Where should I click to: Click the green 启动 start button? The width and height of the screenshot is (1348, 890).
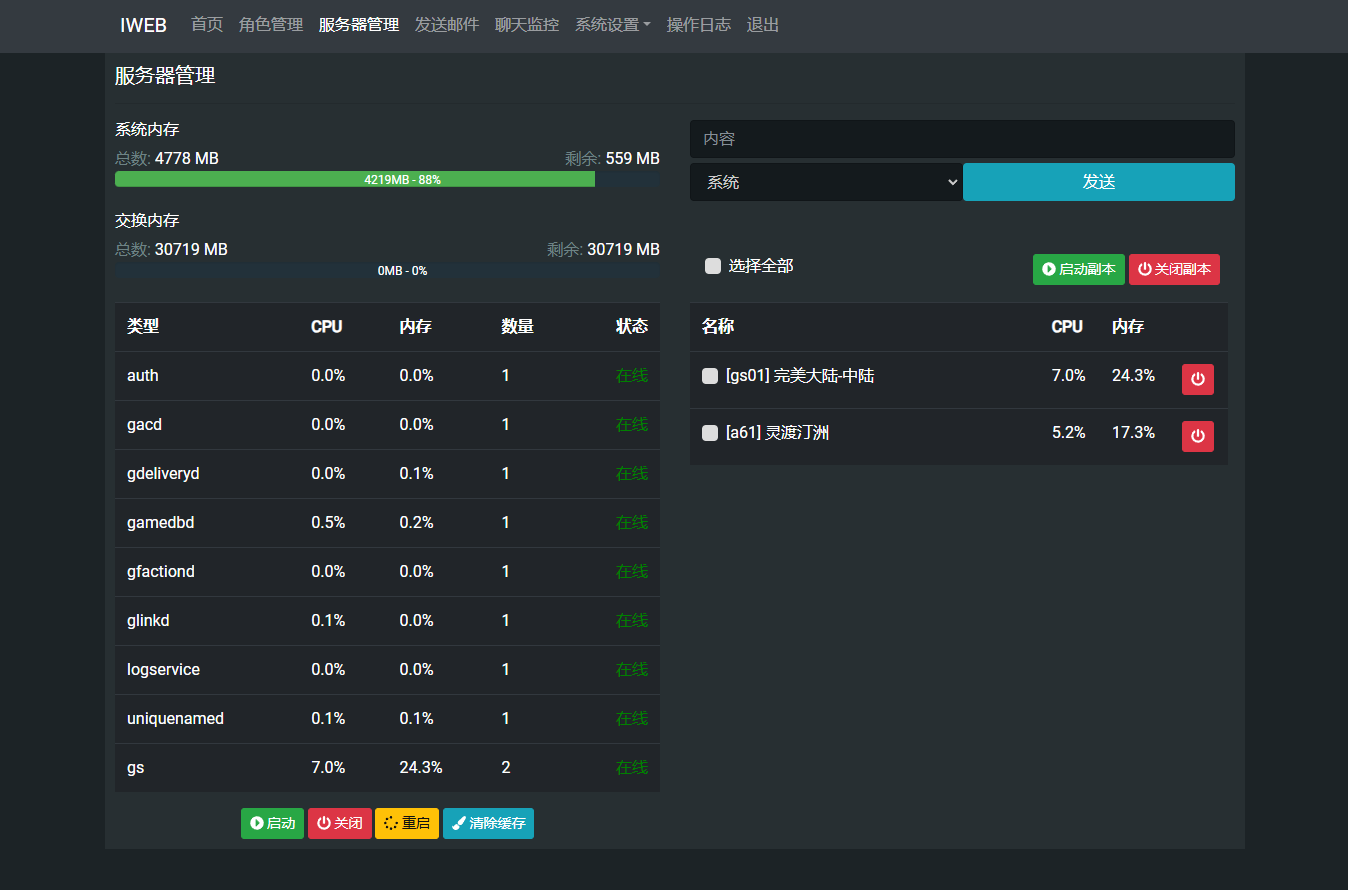point(272,823)
